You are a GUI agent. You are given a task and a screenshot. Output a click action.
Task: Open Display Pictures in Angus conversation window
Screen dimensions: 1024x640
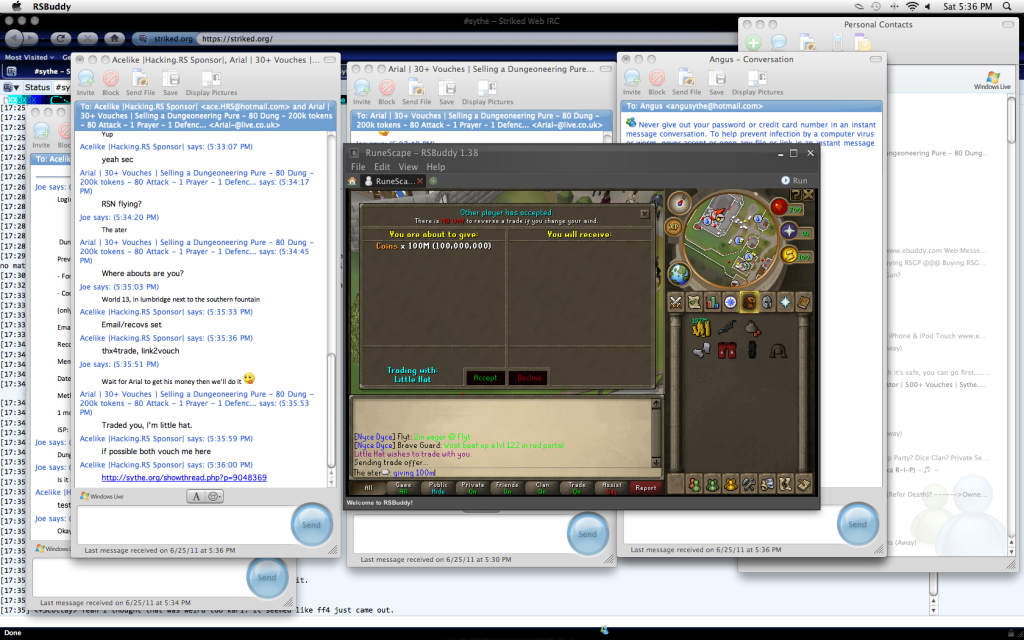tap(758, 82)
